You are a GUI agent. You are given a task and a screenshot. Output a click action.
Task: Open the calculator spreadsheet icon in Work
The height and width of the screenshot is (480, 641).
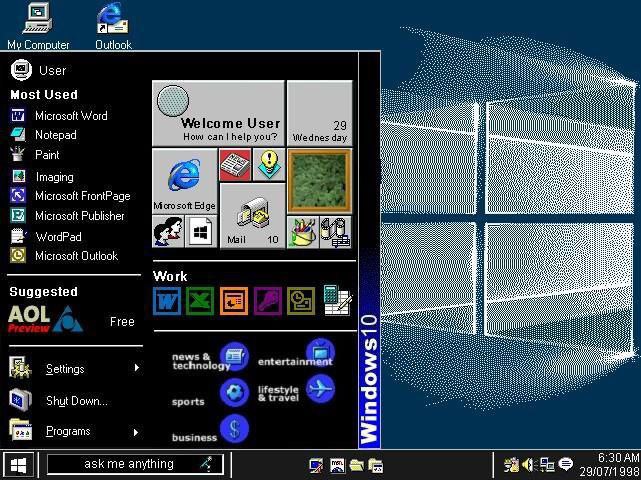pyautogui.click(x=337, y=301)
